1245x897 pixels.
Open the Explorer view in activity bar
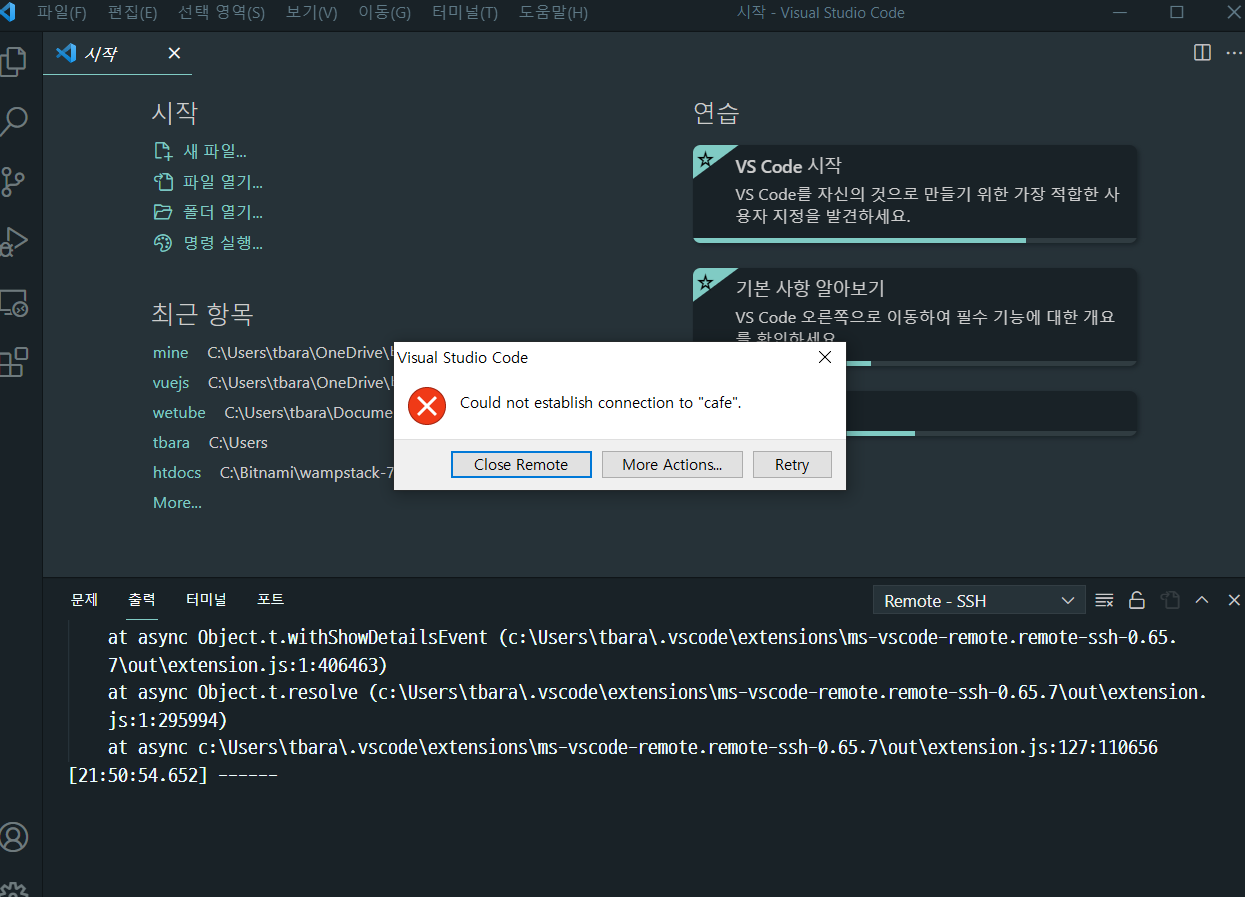point(14,62)
